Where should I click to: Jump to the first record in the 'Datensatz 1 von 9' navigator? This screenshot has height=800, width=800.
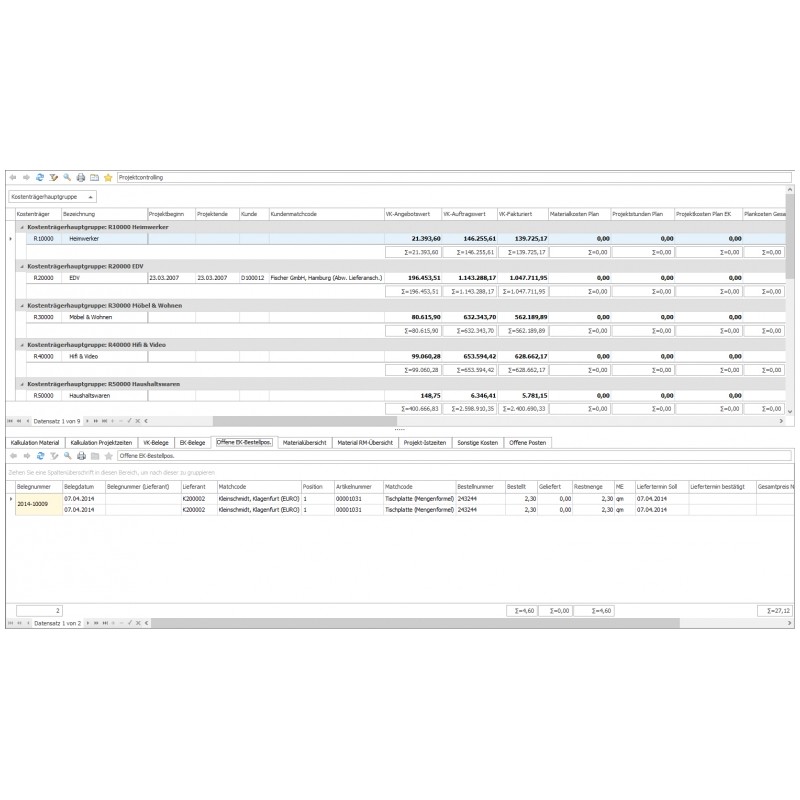click(10, 421)
